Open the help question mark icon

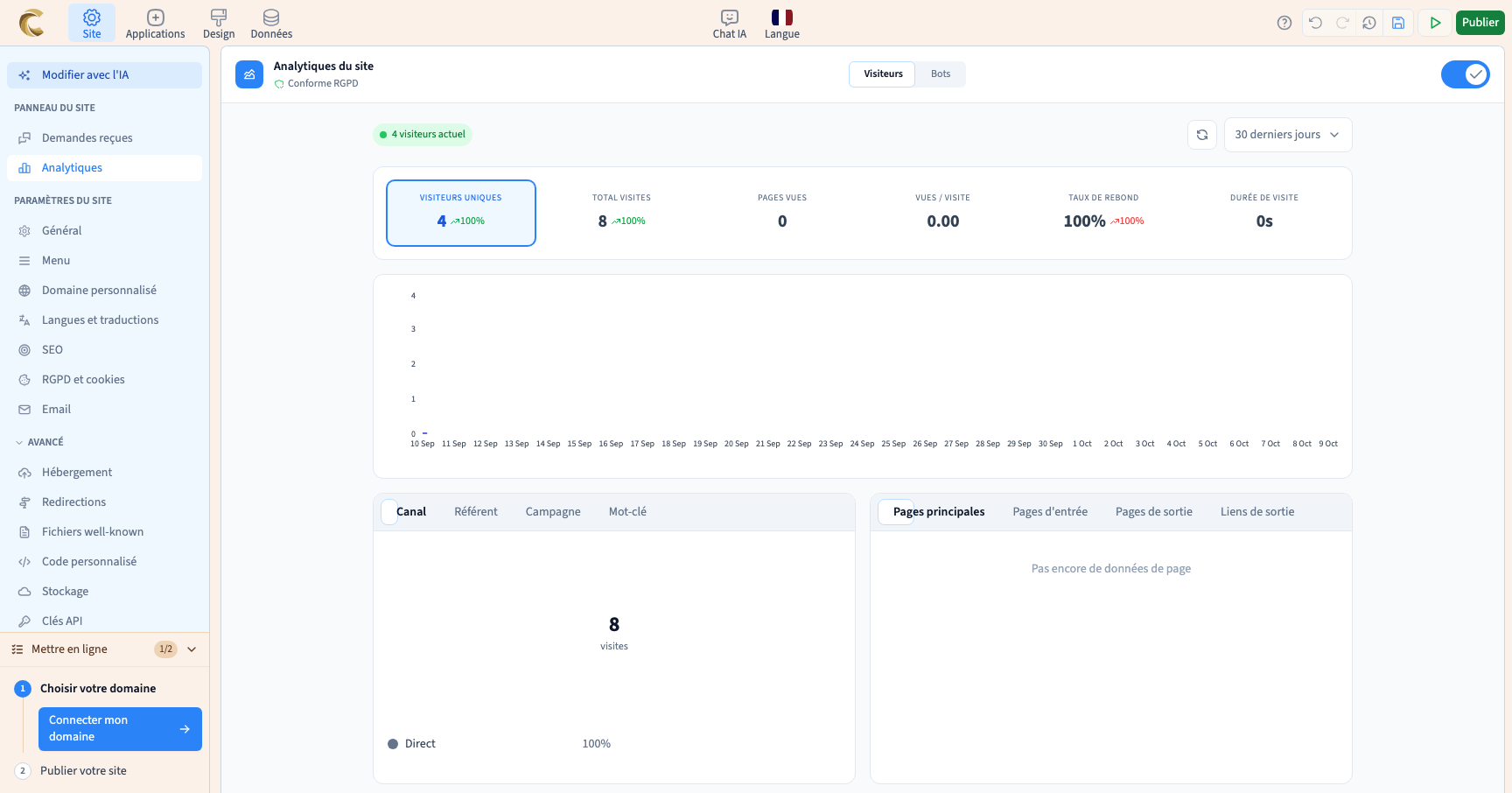pyautogui.click(x=1284, y=23)
